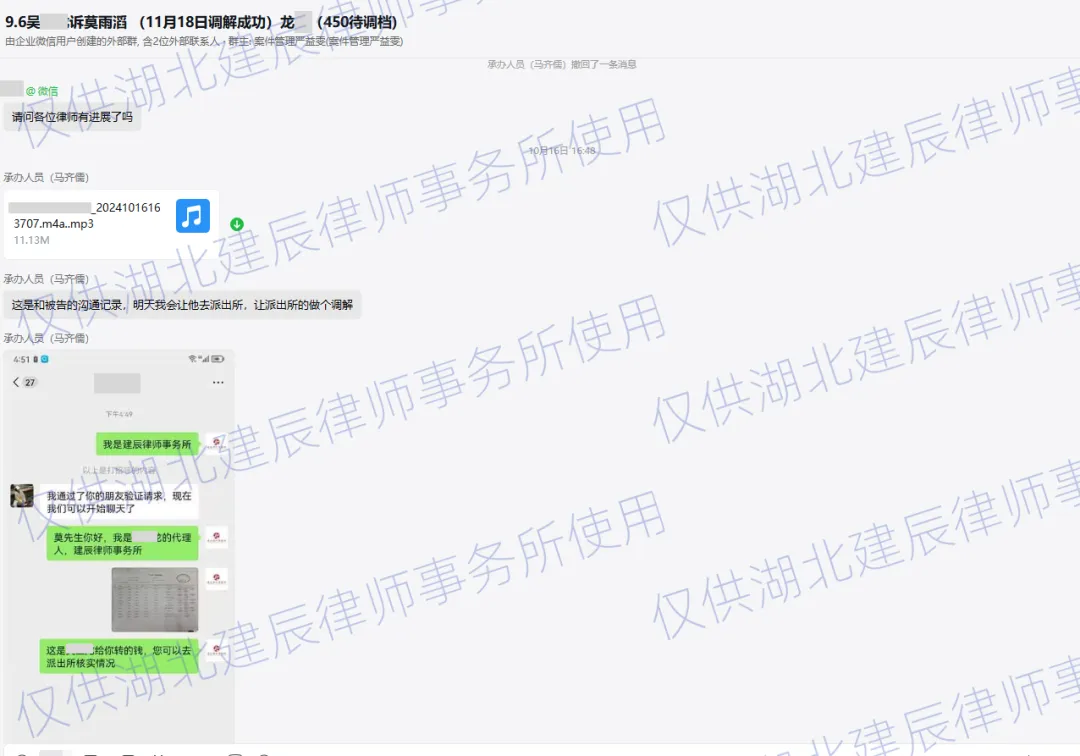Click the green @微信 label

coord(42,91)
